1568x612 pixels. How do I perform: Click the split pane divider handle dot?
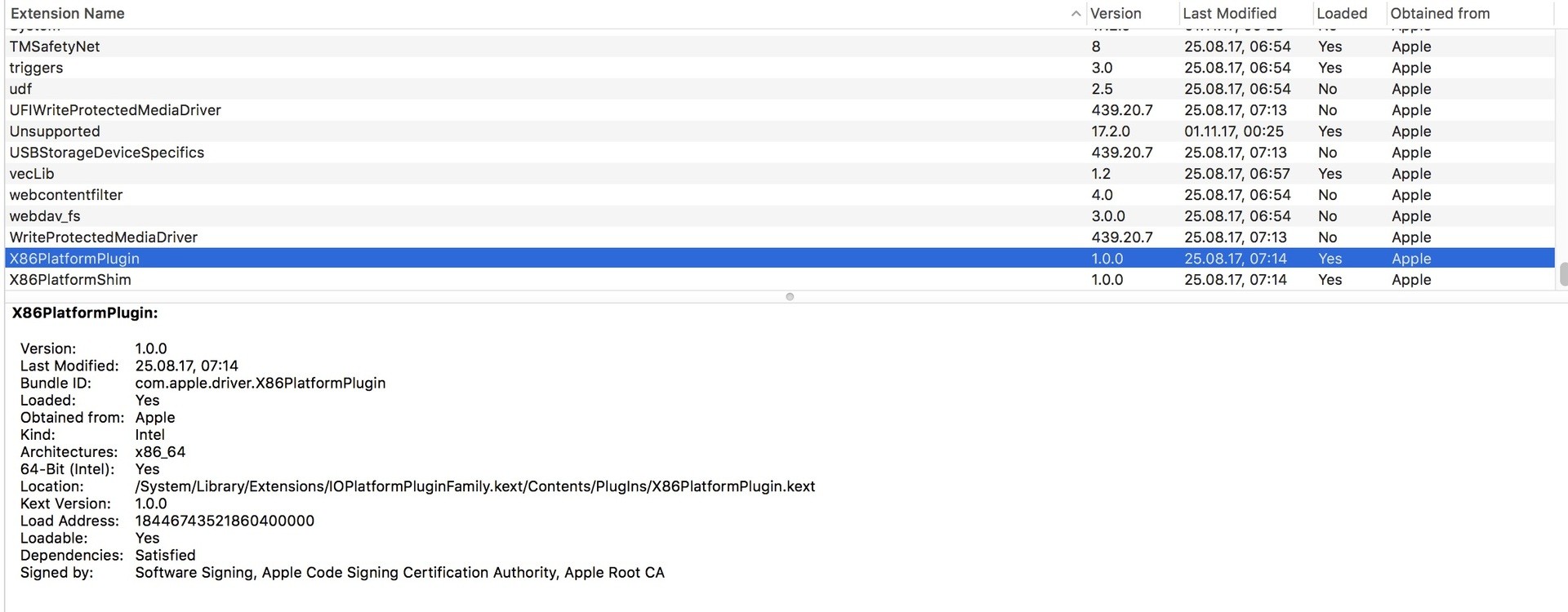coord(790,297)
